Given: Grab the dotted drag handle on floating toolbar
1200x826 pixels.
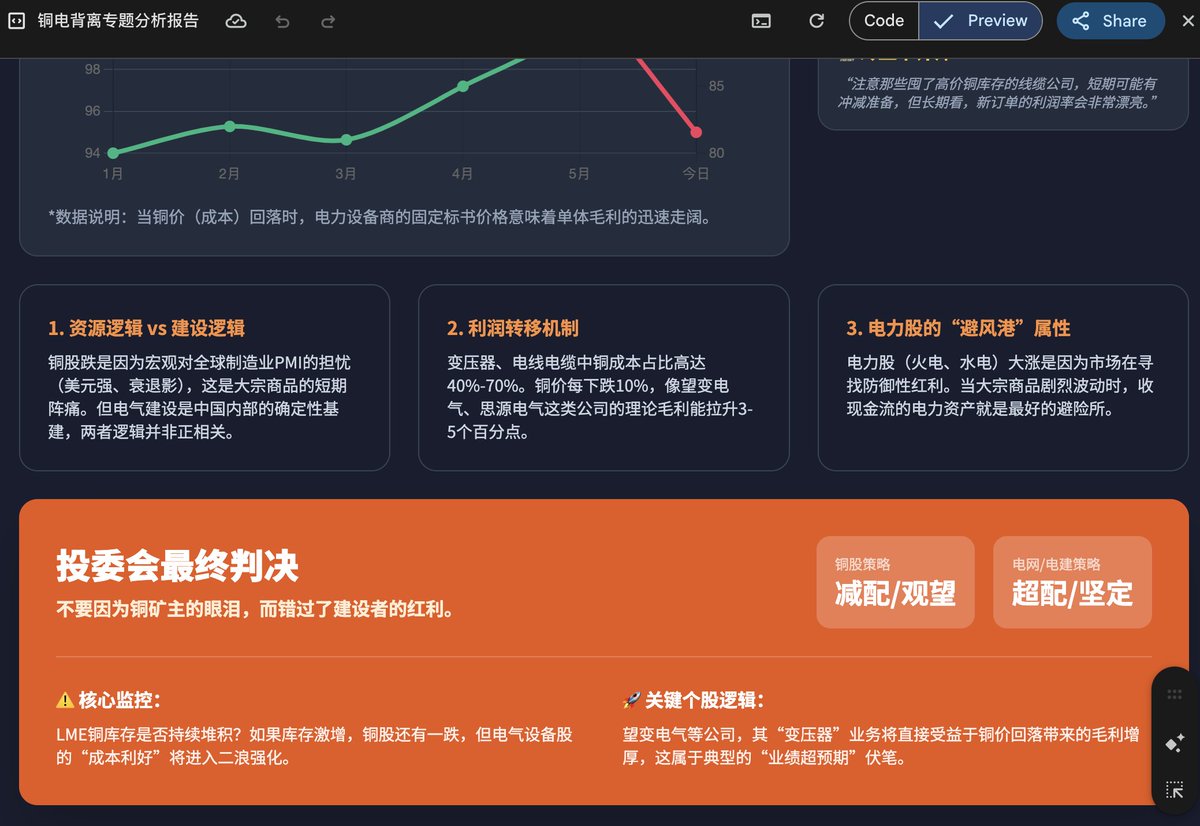Looking at the screenshot, I should (1175, 694).
